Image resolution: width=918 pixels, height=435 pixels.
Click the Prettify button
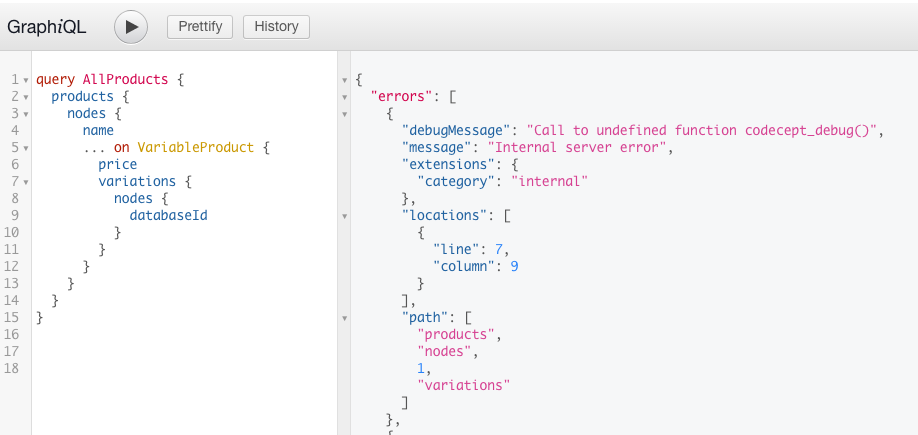click(200, 27)
